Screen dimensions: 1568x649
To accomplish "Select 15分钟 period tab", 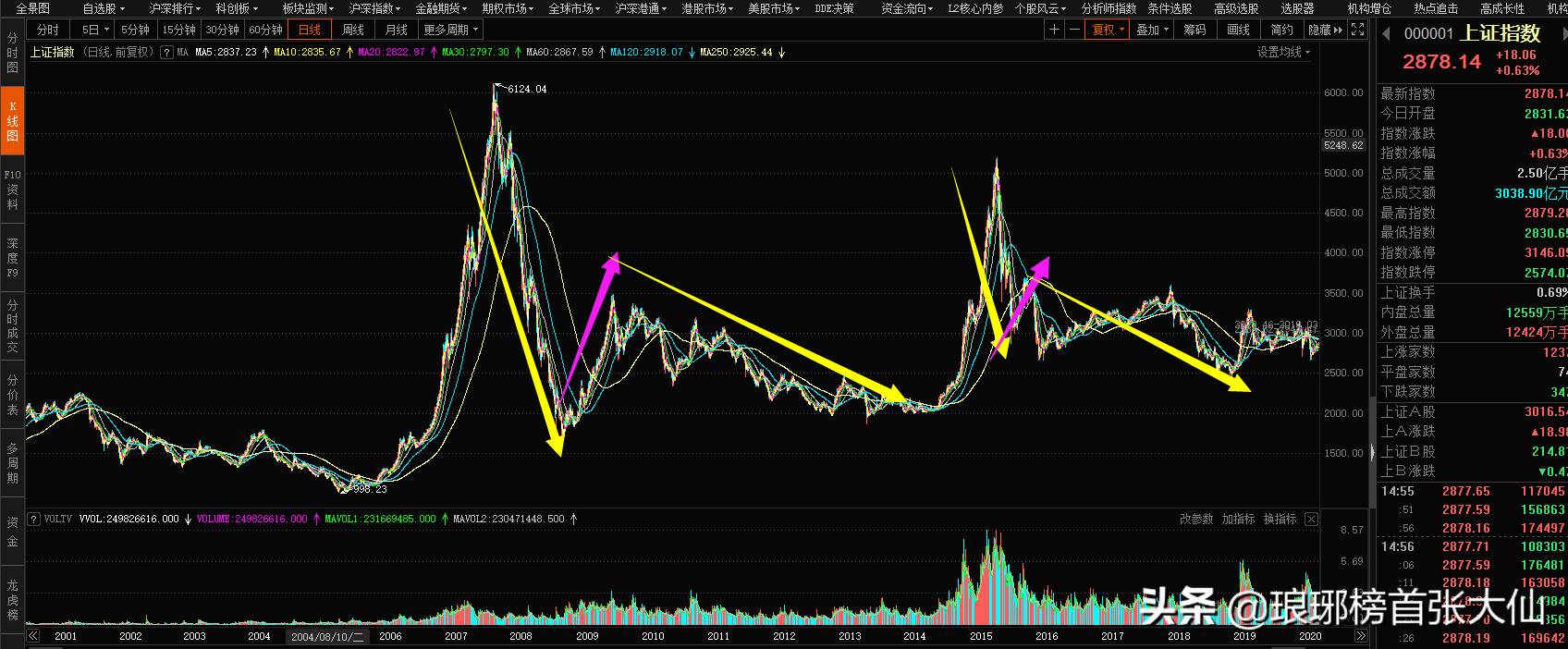I will [x=179, y=30].
